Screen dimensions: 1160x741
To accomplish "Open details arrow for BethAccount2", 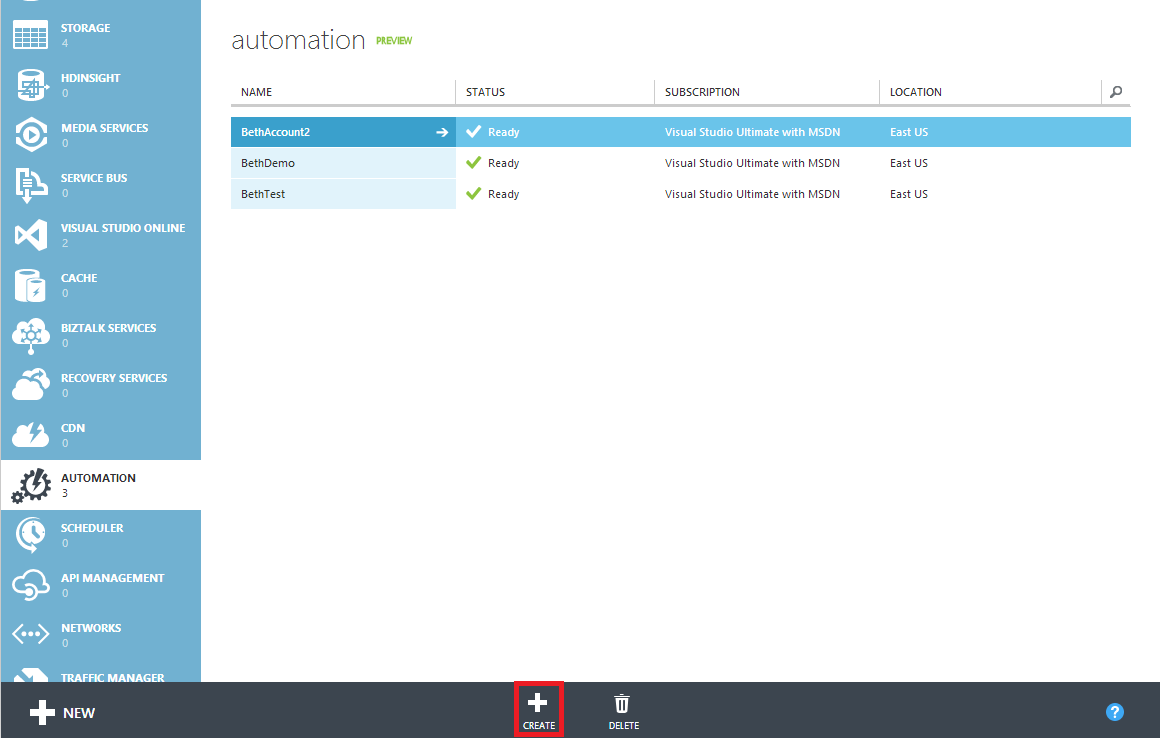I will pyautogui.click(x=441, y=131).
